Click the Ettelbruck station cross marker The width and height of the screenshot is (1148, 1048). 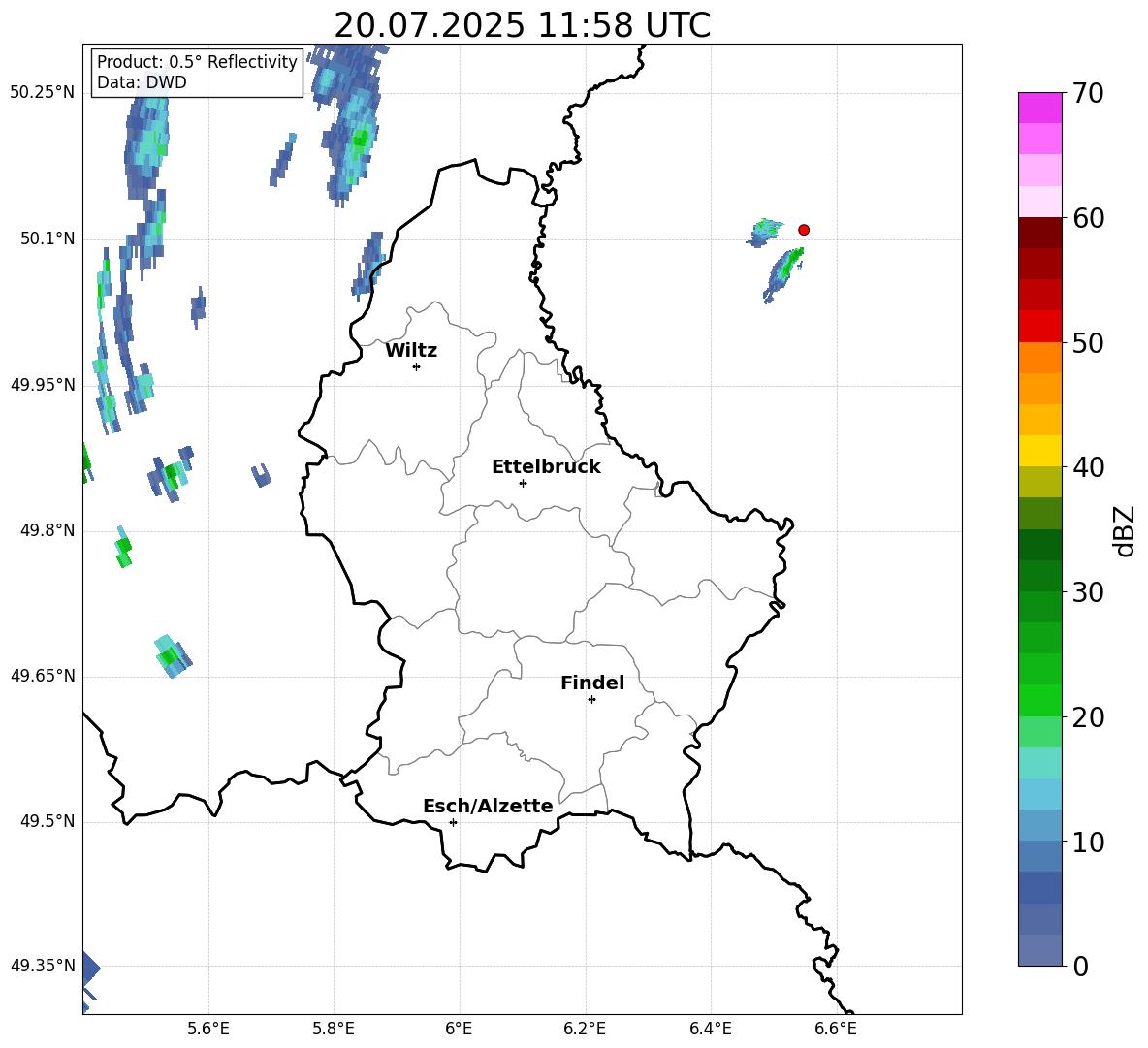coord(523,483)
